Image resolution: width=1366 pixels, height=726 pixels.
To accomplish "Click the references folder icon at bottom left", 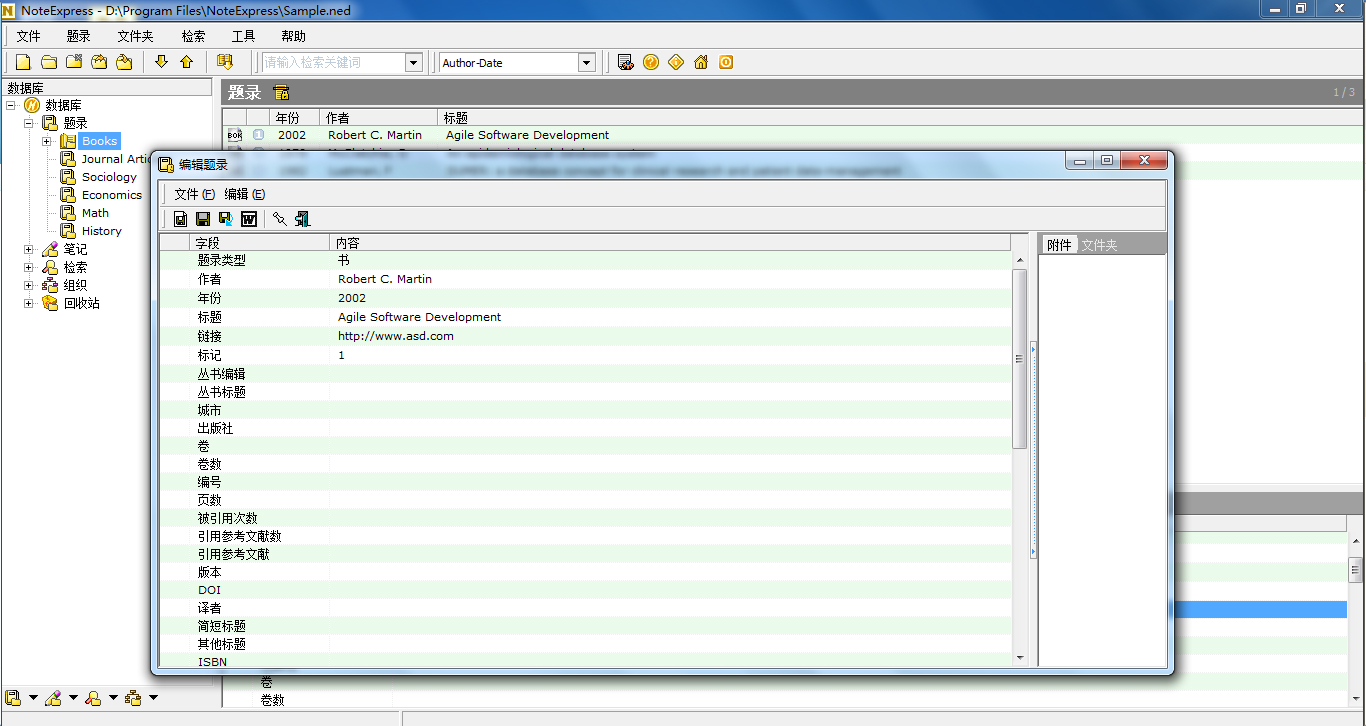I will click(x=13, y=698).
